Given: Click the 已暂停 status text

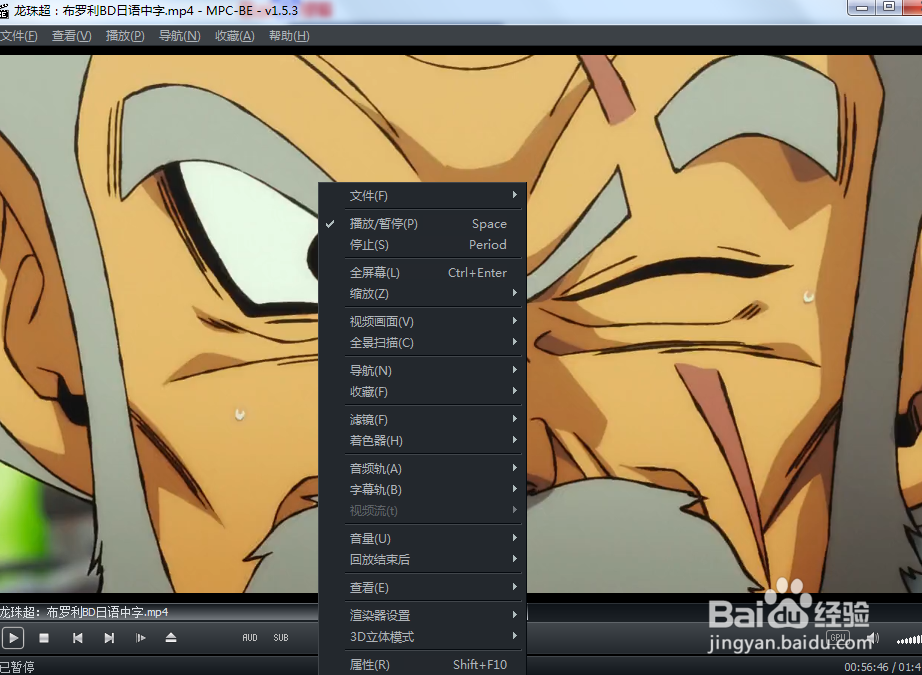Looking at the screenshot, I should [17, 667].
